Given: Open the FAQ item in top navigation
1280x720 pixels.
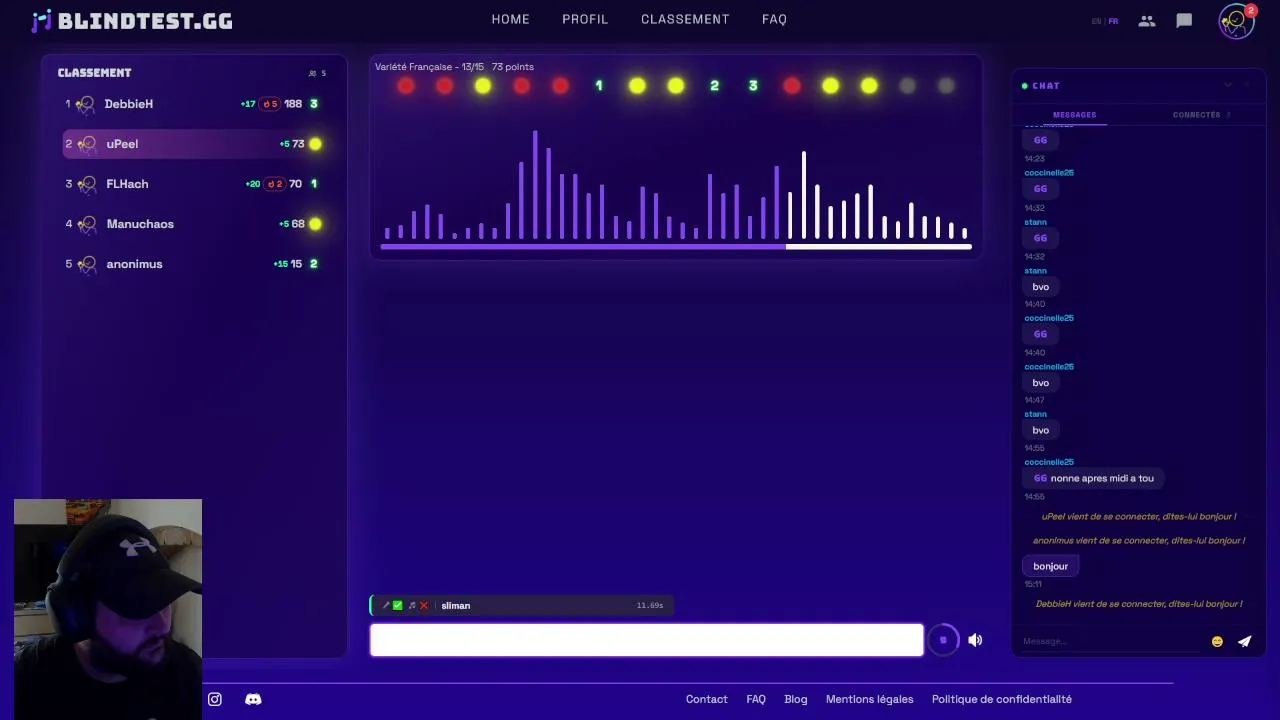Looking at the screenshot, I should click(774, 19).
